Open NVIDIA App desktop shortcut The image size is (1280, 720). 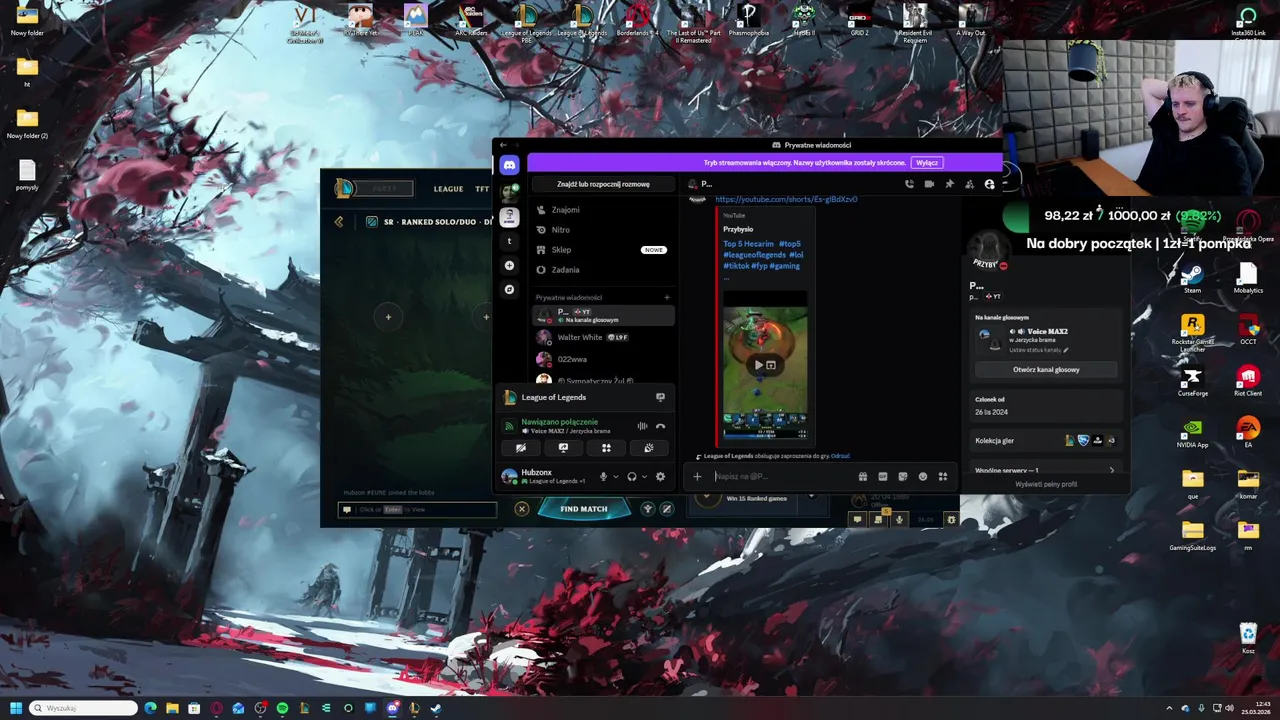coord(1192,432)
